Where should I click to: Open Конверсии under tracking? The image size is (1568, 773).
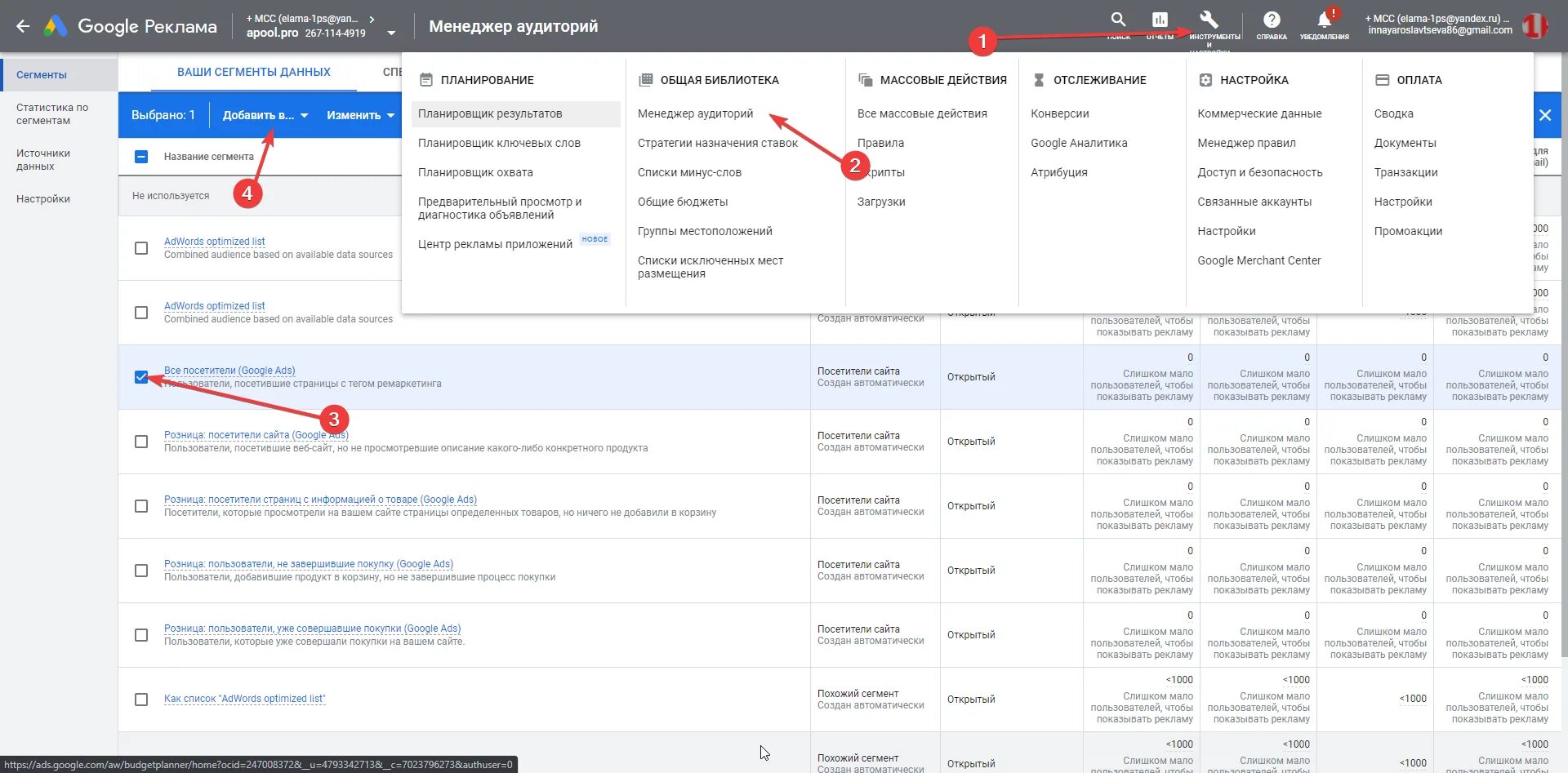pyautogui.click(x=1060, y=113)
